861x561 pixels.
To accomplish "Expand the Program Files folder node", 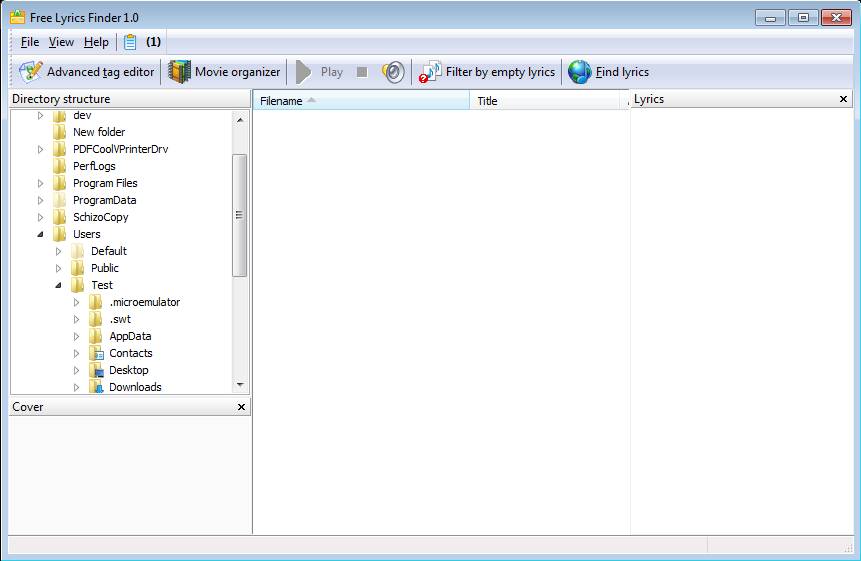I will (41, 183).
